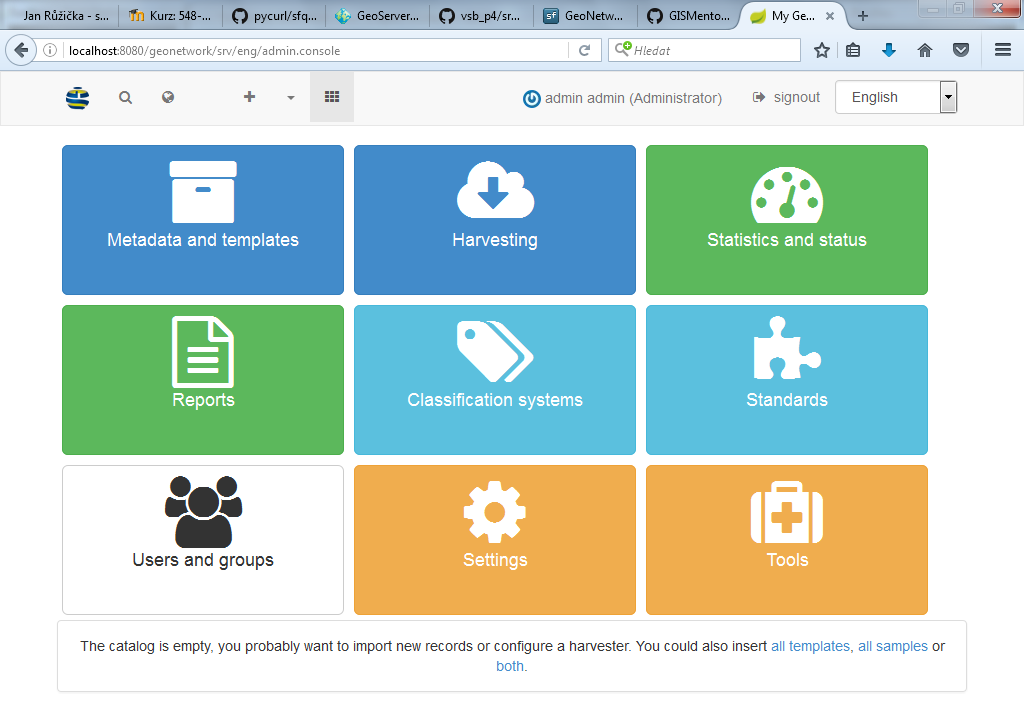Go to browser home page icon

click(x=925, y=50)
